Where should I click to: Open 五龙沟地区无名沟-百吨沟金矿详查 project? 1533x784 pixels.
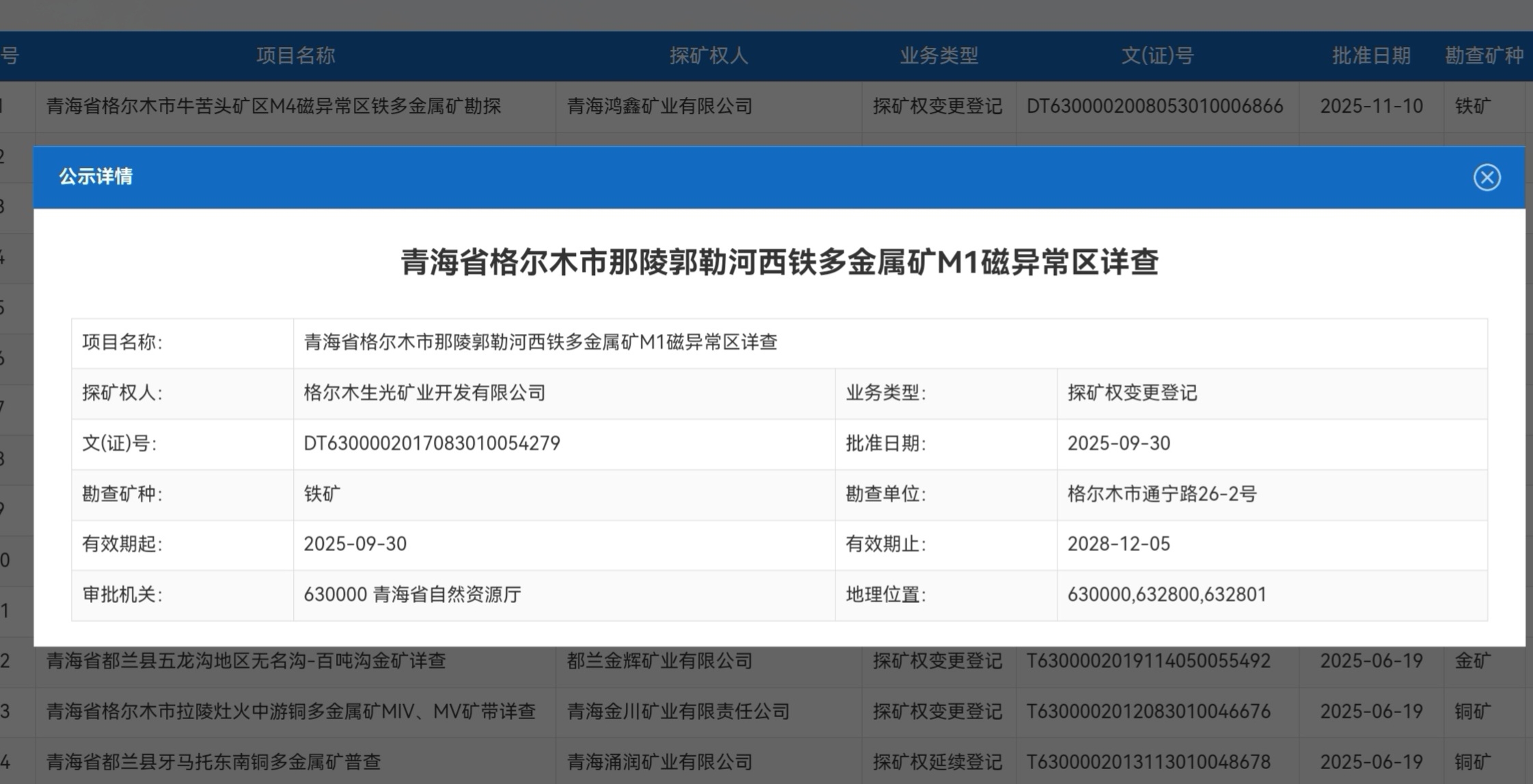[246, 661]
